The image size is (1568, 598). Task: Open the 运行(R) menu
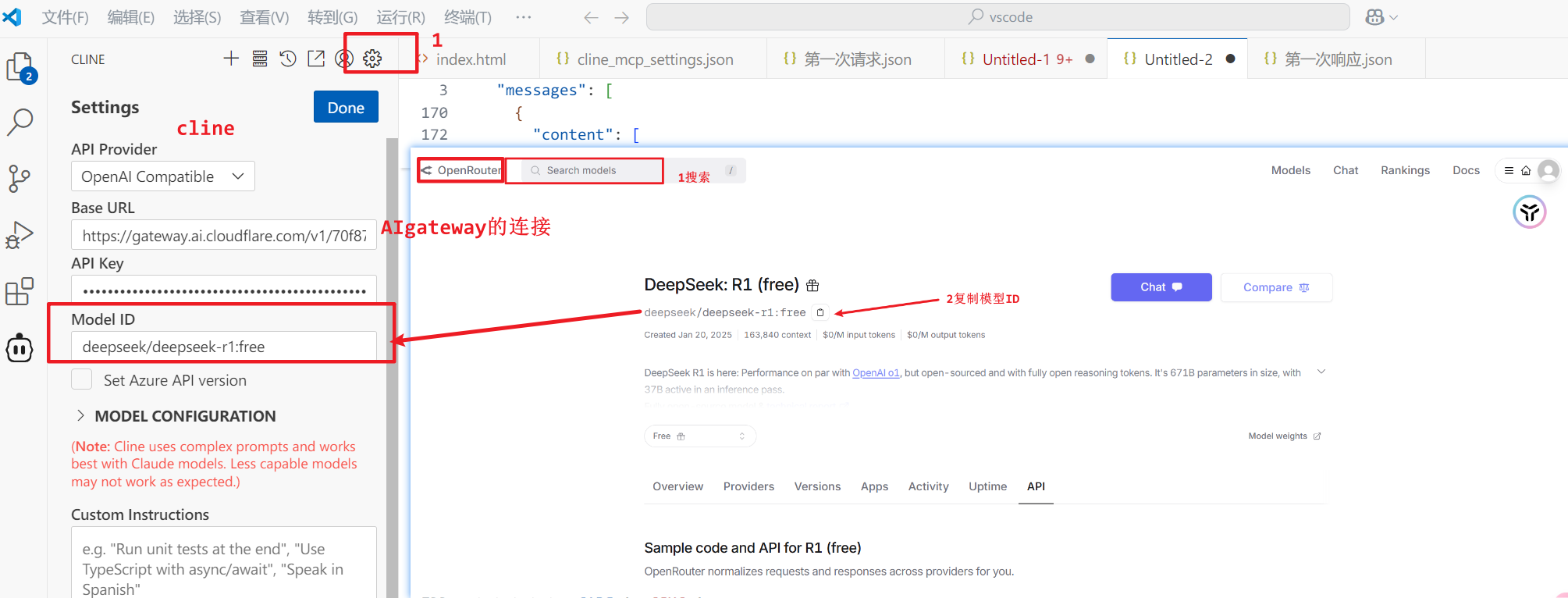[x=400, y=17]
